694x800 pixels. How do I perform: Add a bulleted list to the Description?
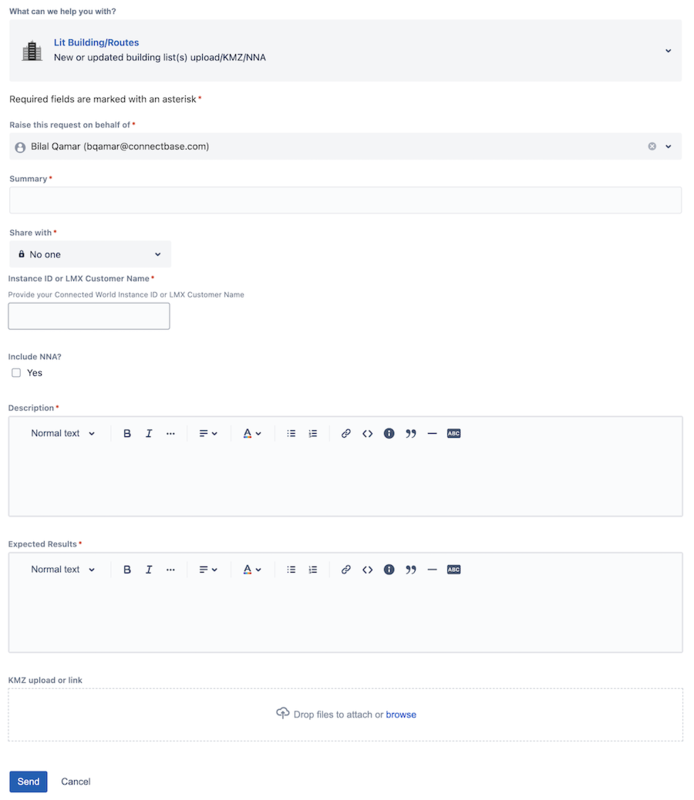pyautogui.click(x=292, y=433)
